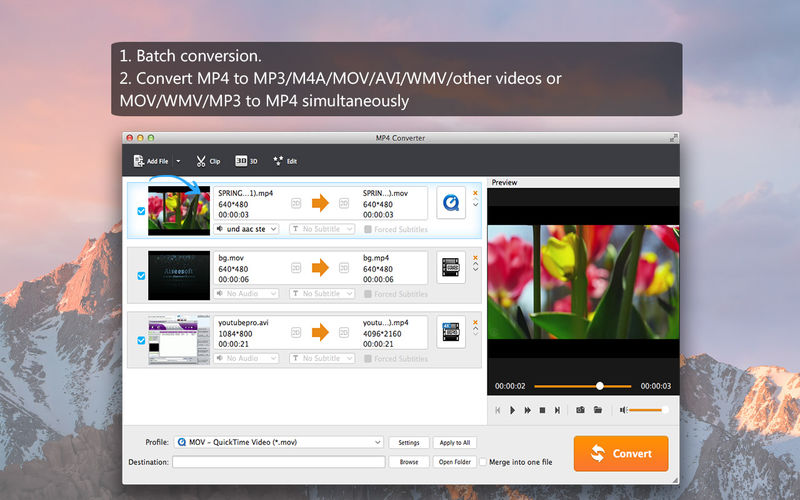This screenshot has width=800, height=500.
Task: Play the preview video
Action: (x=513, y=410)
